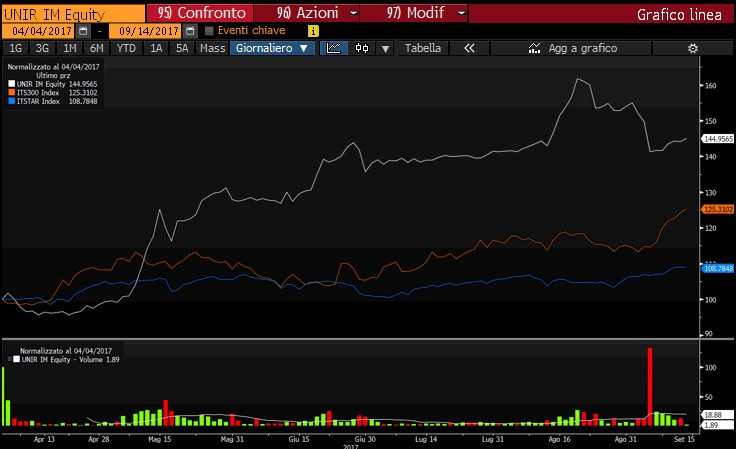
Task: Select the line chart type icon
Action: coord(334,48)
